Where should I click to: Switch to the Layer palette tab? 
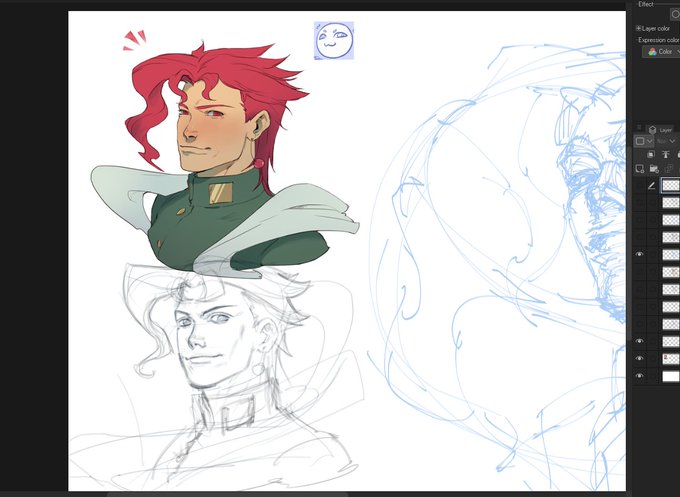click(660, 130)
